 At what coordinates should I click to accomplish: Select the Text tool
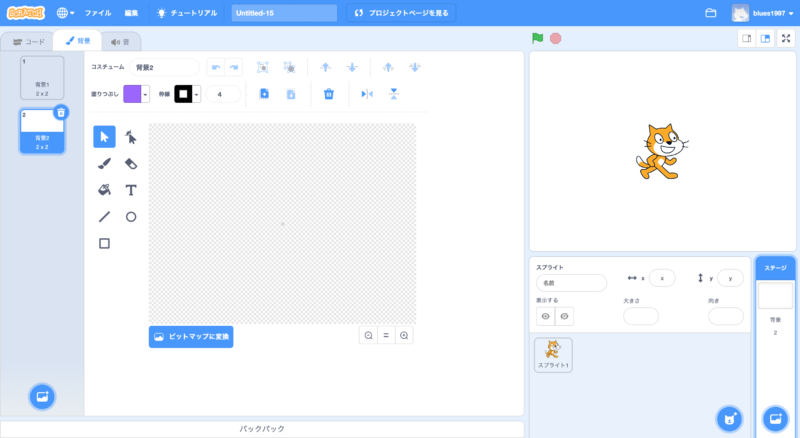131,190
